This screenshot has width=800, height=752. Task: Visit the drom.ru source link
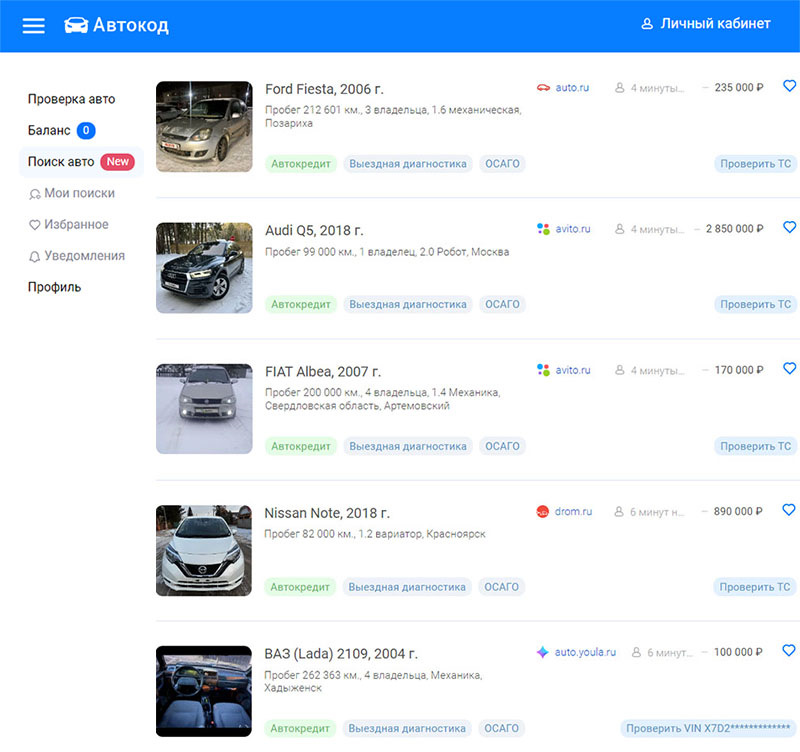coord(573,512)
